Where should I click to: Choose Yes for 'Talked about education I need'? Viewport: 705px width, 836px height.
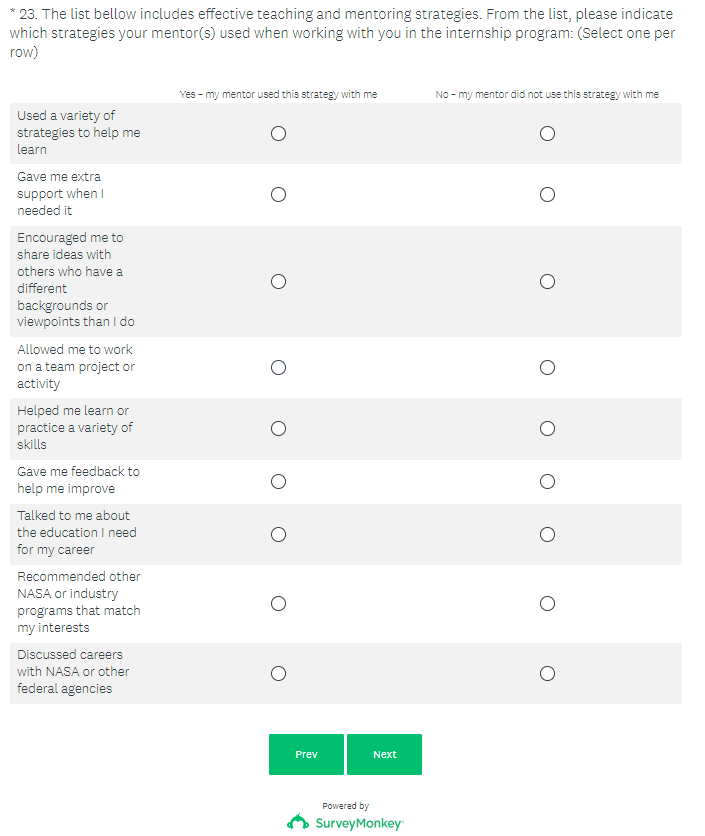click(278, 534)
